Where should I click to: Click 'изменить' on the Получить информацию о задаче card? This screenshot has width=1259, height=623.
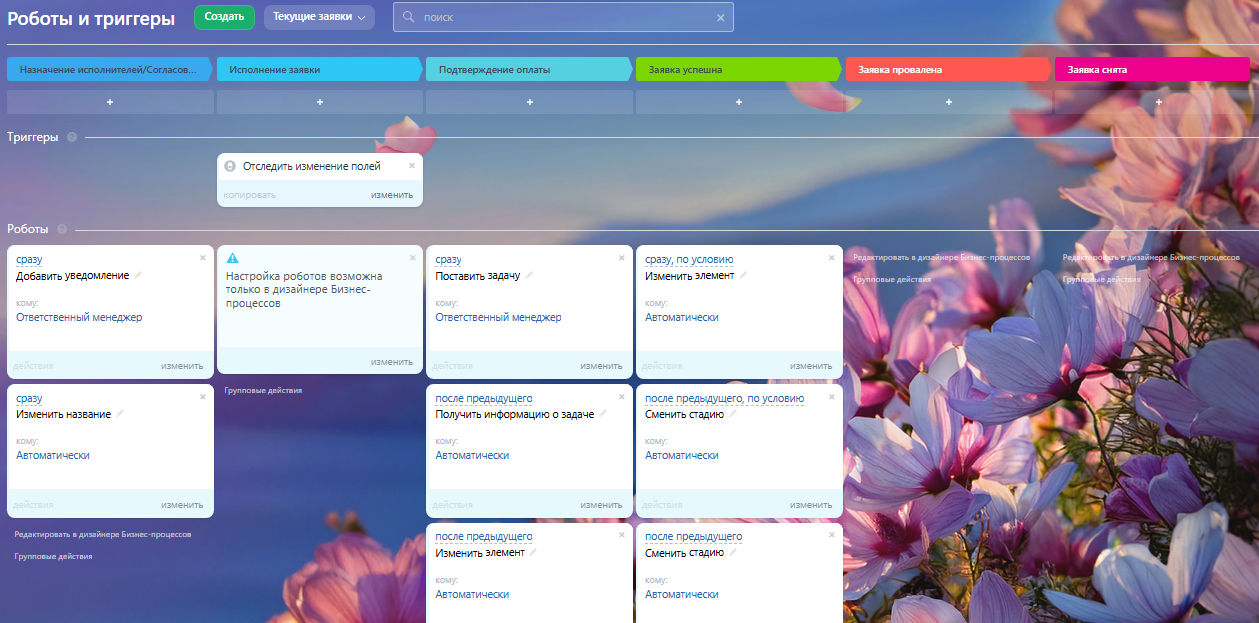tap(601, 504)
